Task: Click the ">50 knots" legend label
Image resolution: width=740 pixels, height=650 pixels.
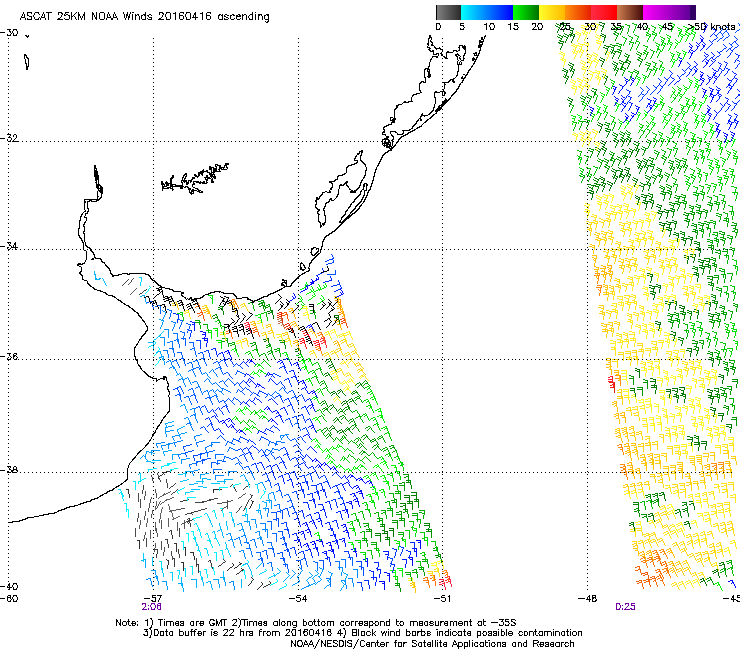Action: click(x=711, y=27)
